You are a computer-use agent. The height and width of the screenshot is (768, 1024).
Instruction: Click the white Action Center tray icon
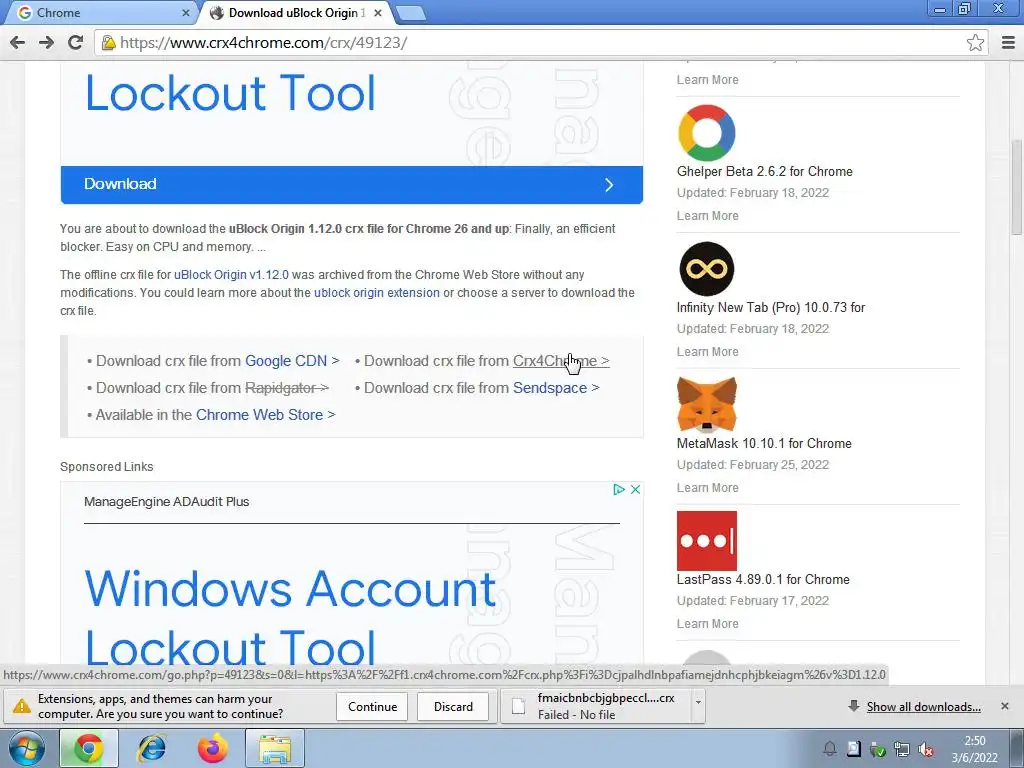pos(854,749)
